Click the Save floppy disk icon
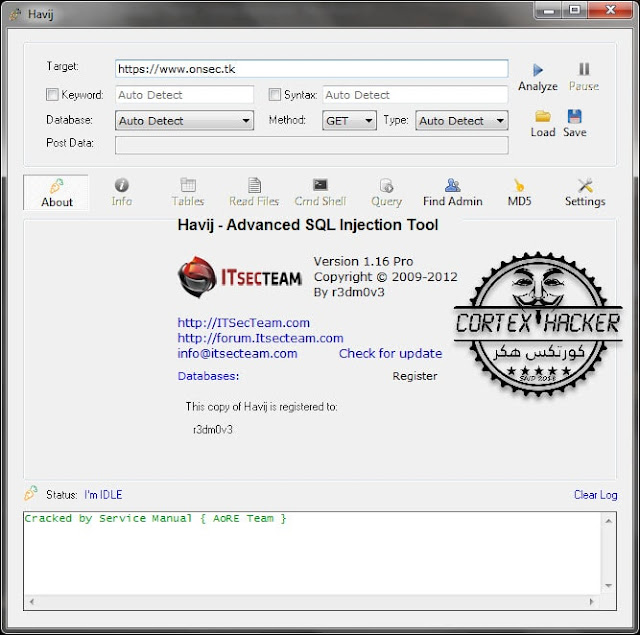 (x=574, y=117)
